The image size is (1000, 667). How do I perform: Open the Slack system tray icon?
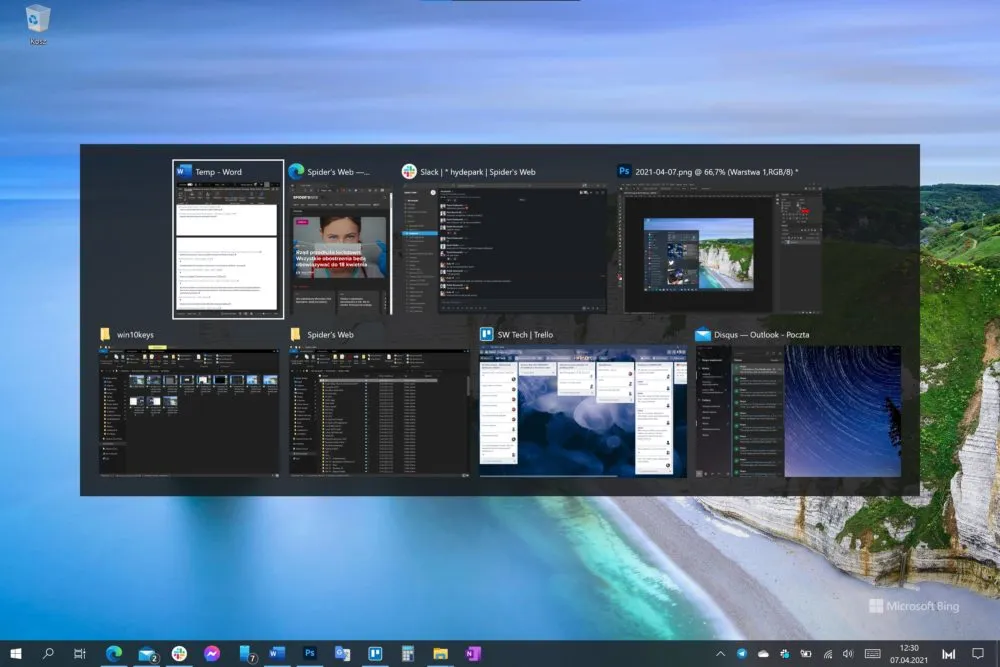(x=784, y=654)
